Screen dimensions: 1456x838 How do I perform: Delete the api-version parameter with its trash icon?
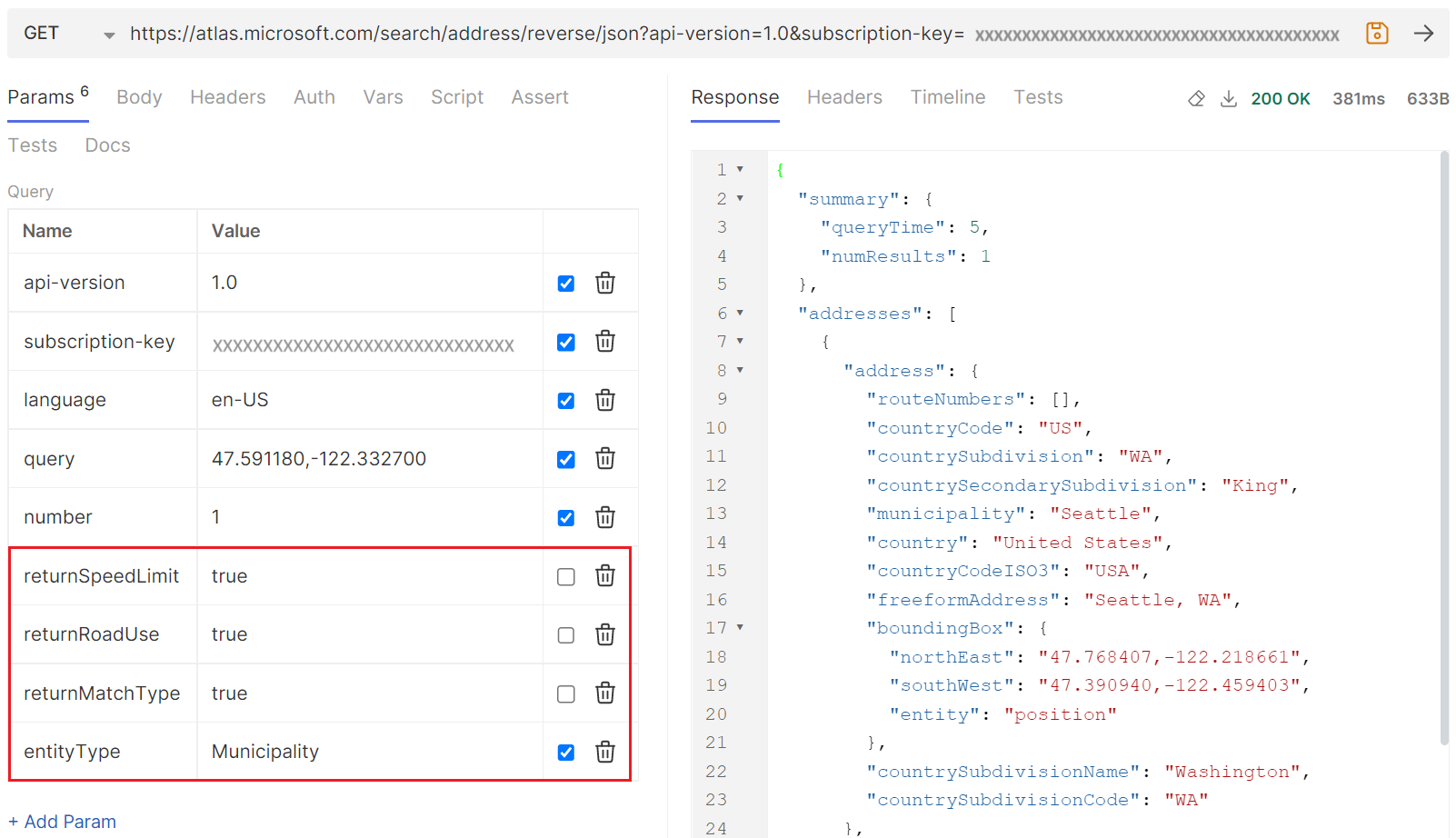(605, 283)
